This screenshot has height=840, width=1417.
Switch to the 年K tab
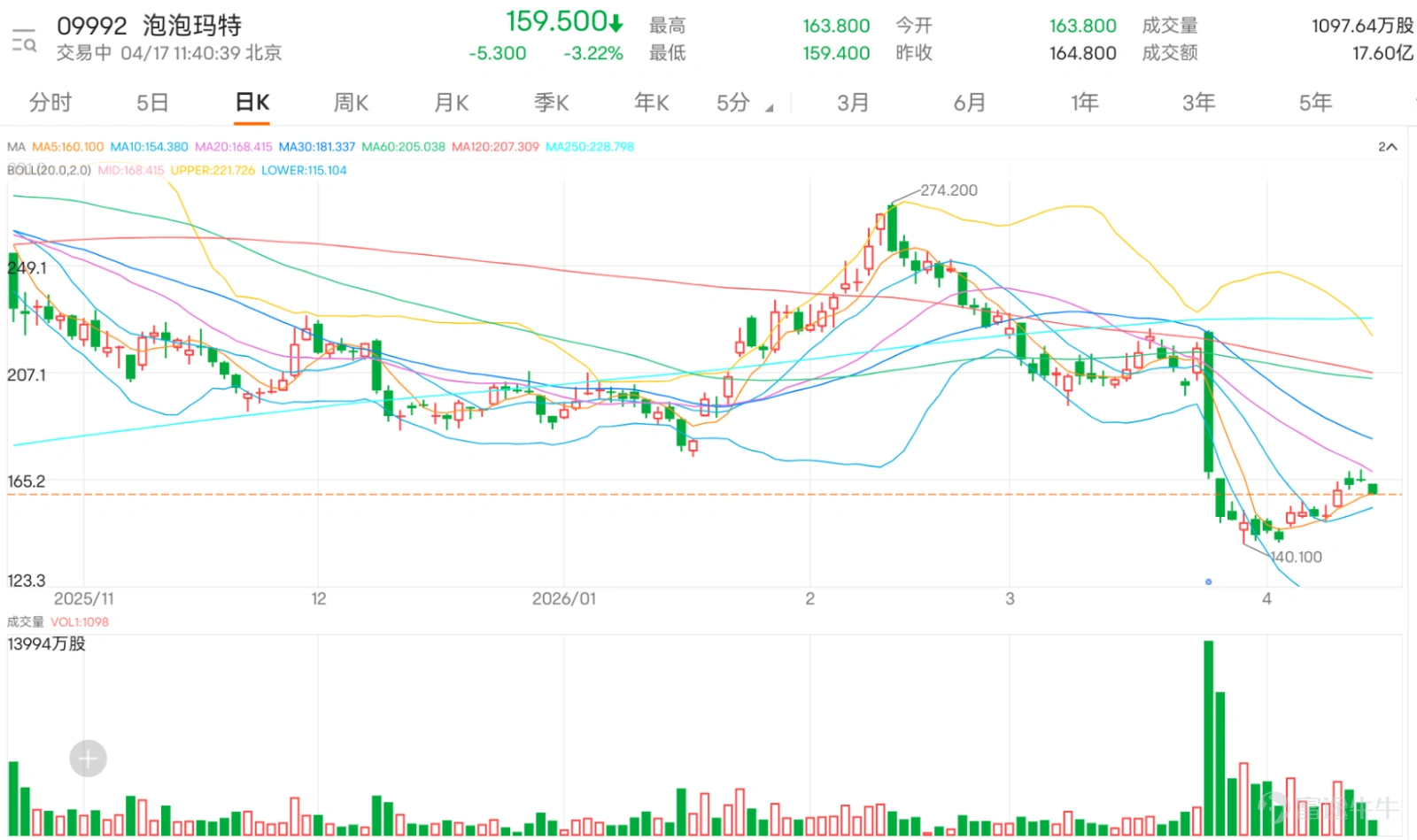(x=651, y=103)
